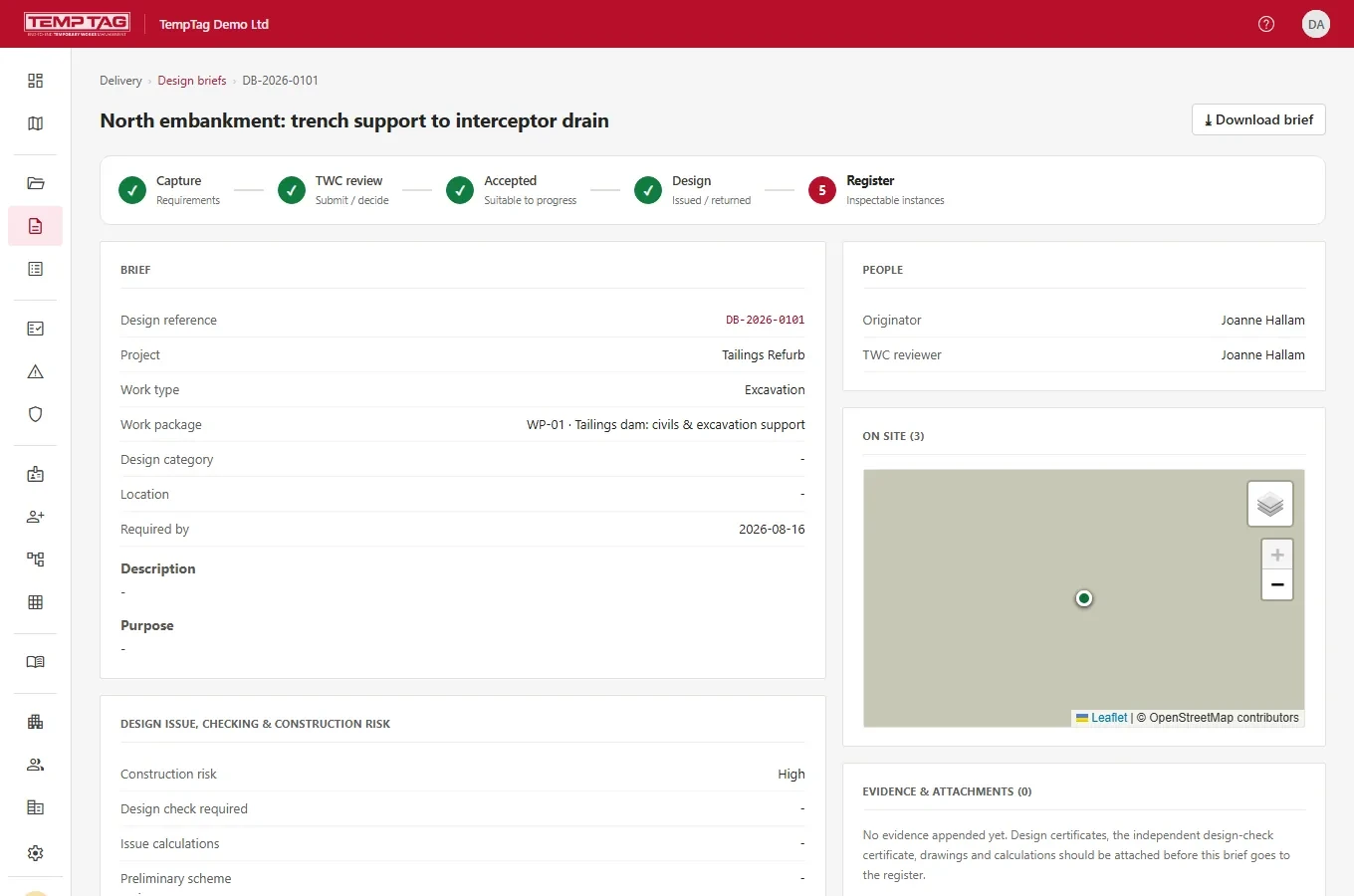1354x896 pixels.
Task: Select the Register step number 5
Action: 876,190
